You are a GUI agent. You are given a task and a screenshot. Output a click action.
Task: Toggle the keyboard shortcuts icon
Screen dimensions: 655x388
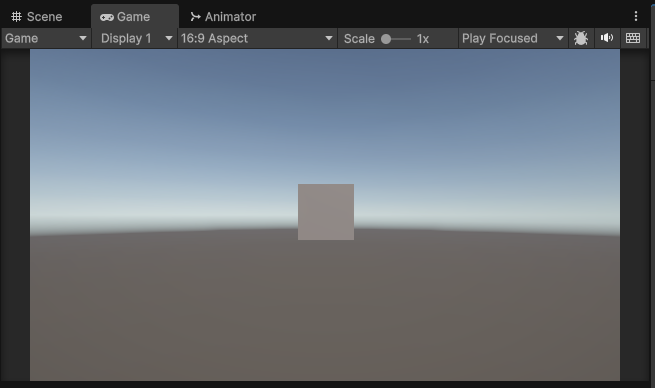pos(633,38)
